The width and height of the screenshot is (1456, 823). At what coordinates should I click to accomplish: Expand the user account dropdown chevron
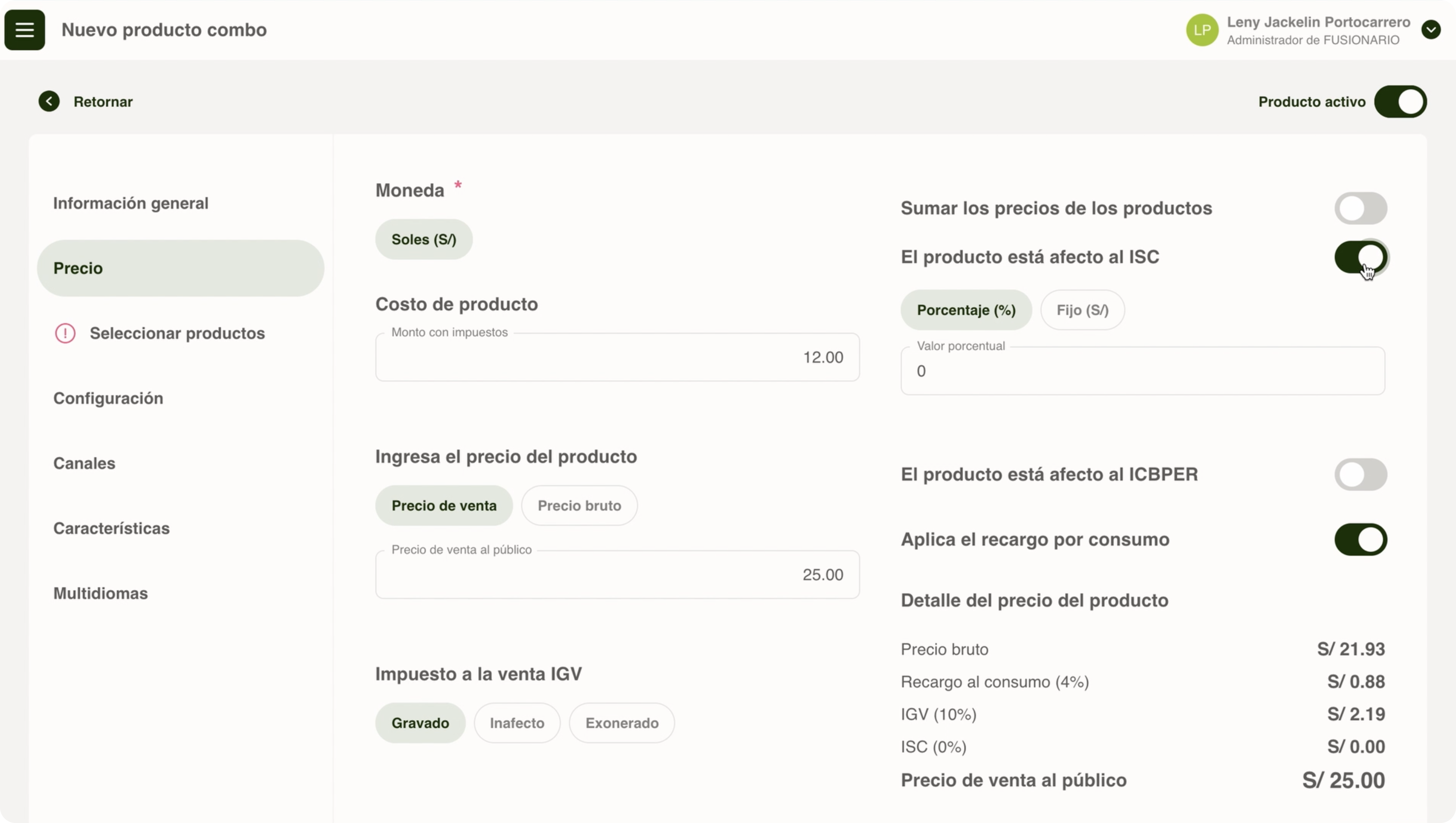pos(1430,29)
